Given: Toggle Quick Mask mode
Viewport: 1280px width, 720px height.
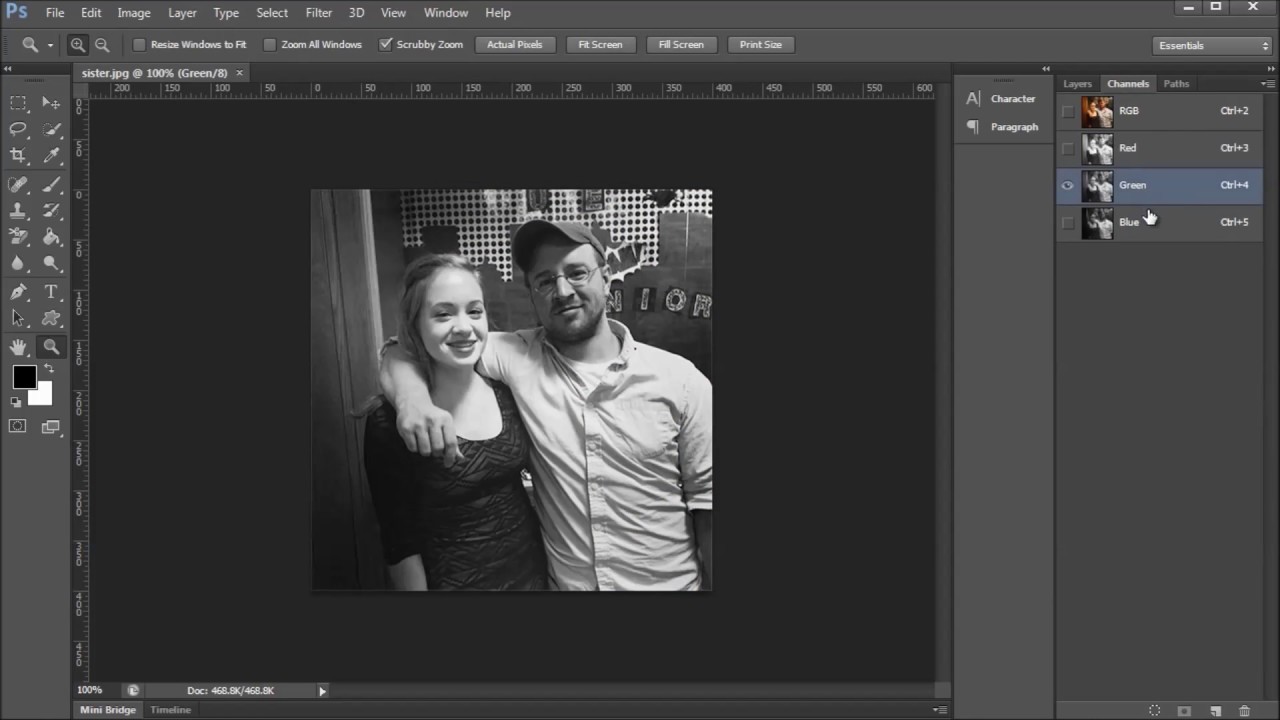Looking at the screenshot, I should [18, 427].
